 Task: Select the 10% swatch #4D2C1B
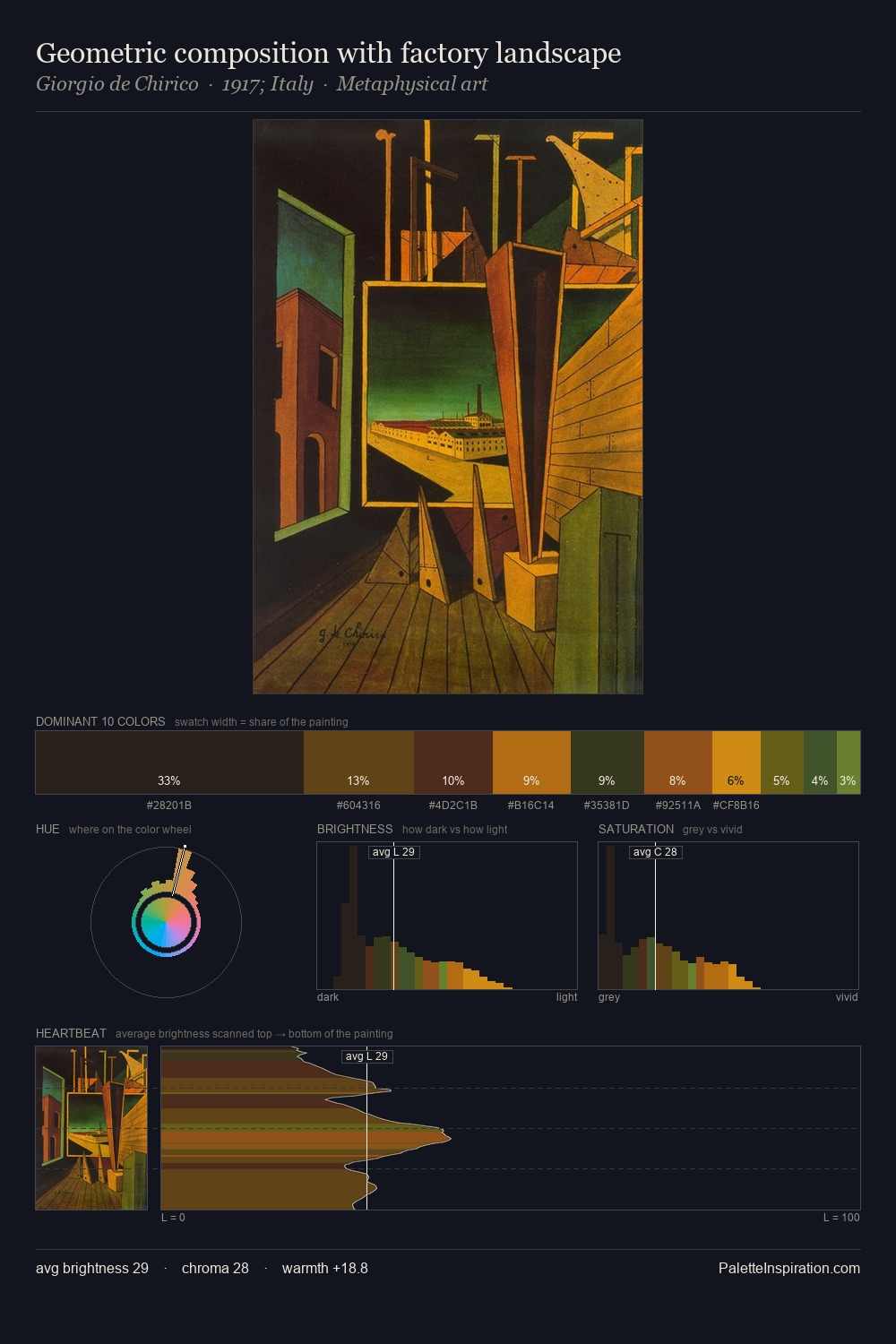pos(453,762)
